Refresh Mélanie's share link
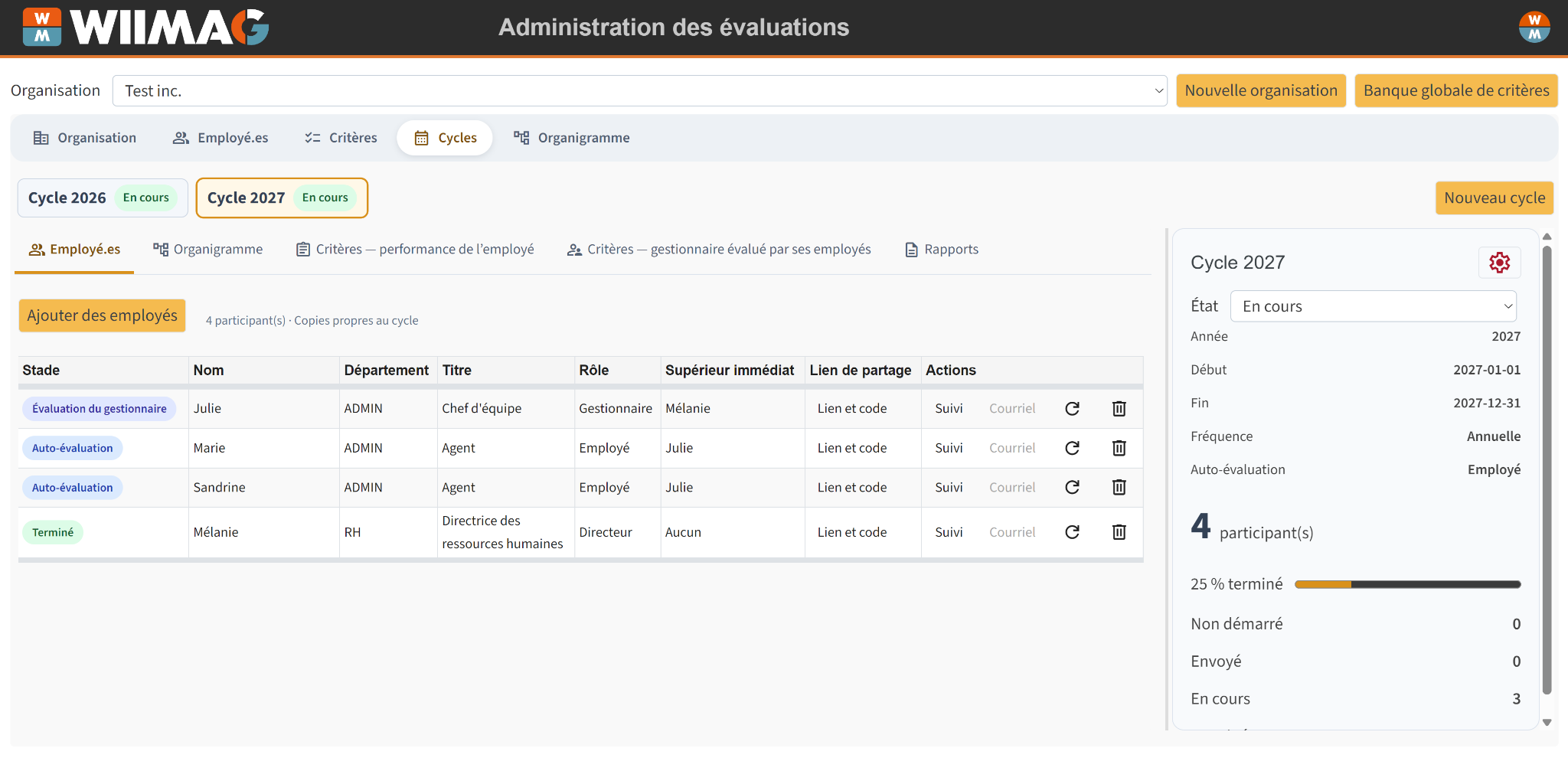The height and width of the screenshot is (758, 1568). tap(1072, 532)
